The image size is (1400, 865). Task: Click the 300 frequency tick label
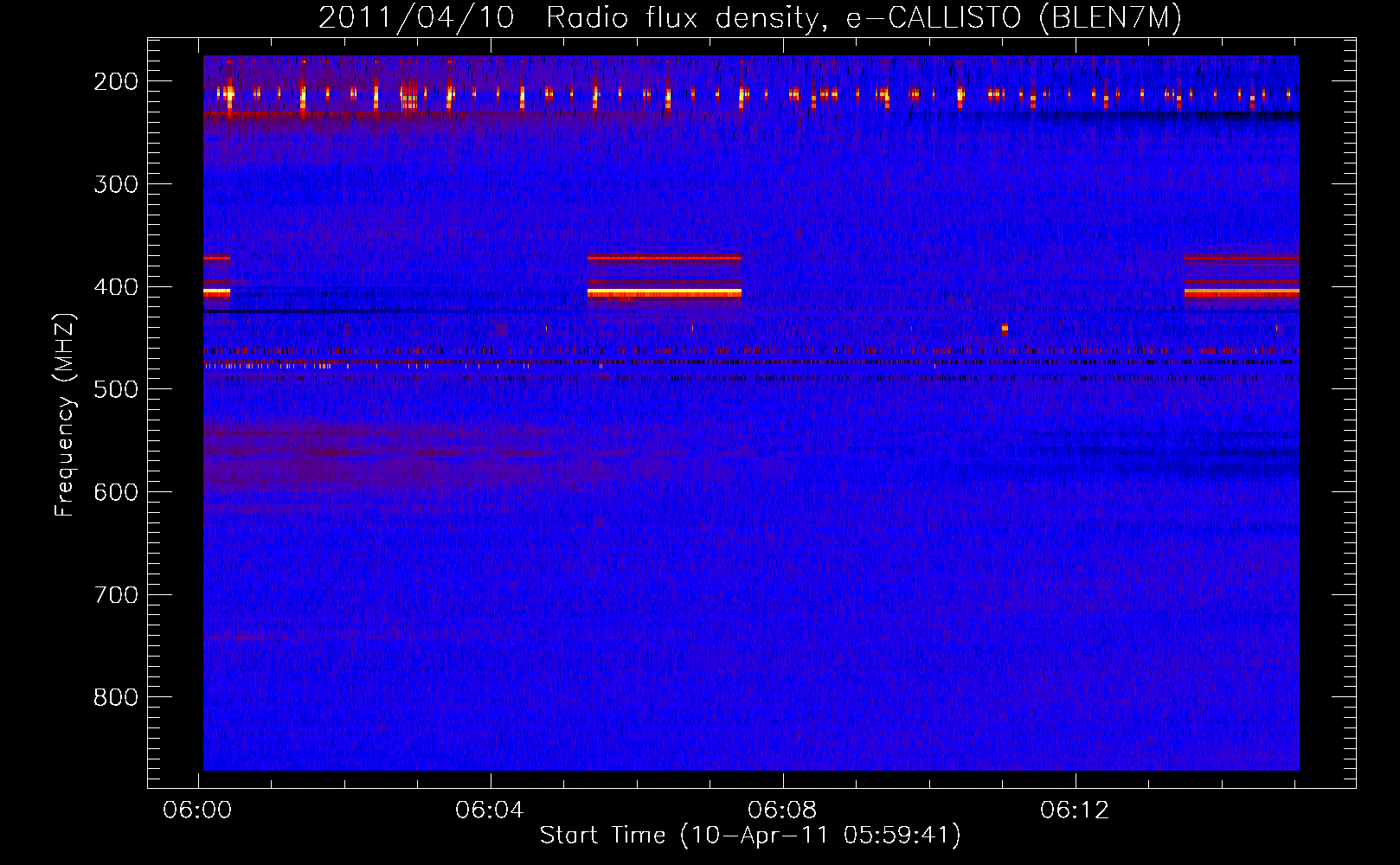[x=115, y=184]
